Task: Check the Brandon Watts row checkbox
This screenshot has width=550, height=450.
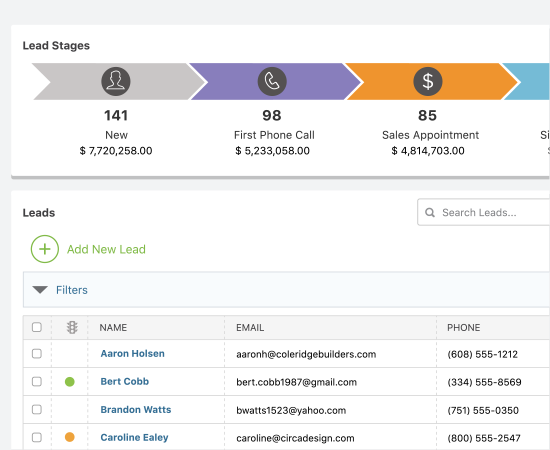Action: (x=37, y=410)
